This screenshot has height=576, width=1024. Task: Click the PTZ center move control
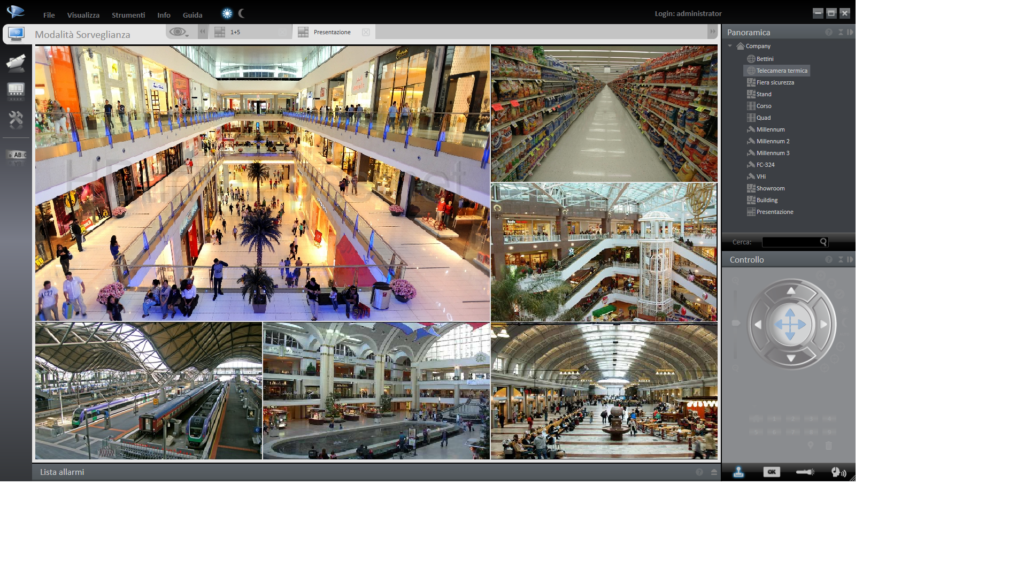(x=791, y=324)
